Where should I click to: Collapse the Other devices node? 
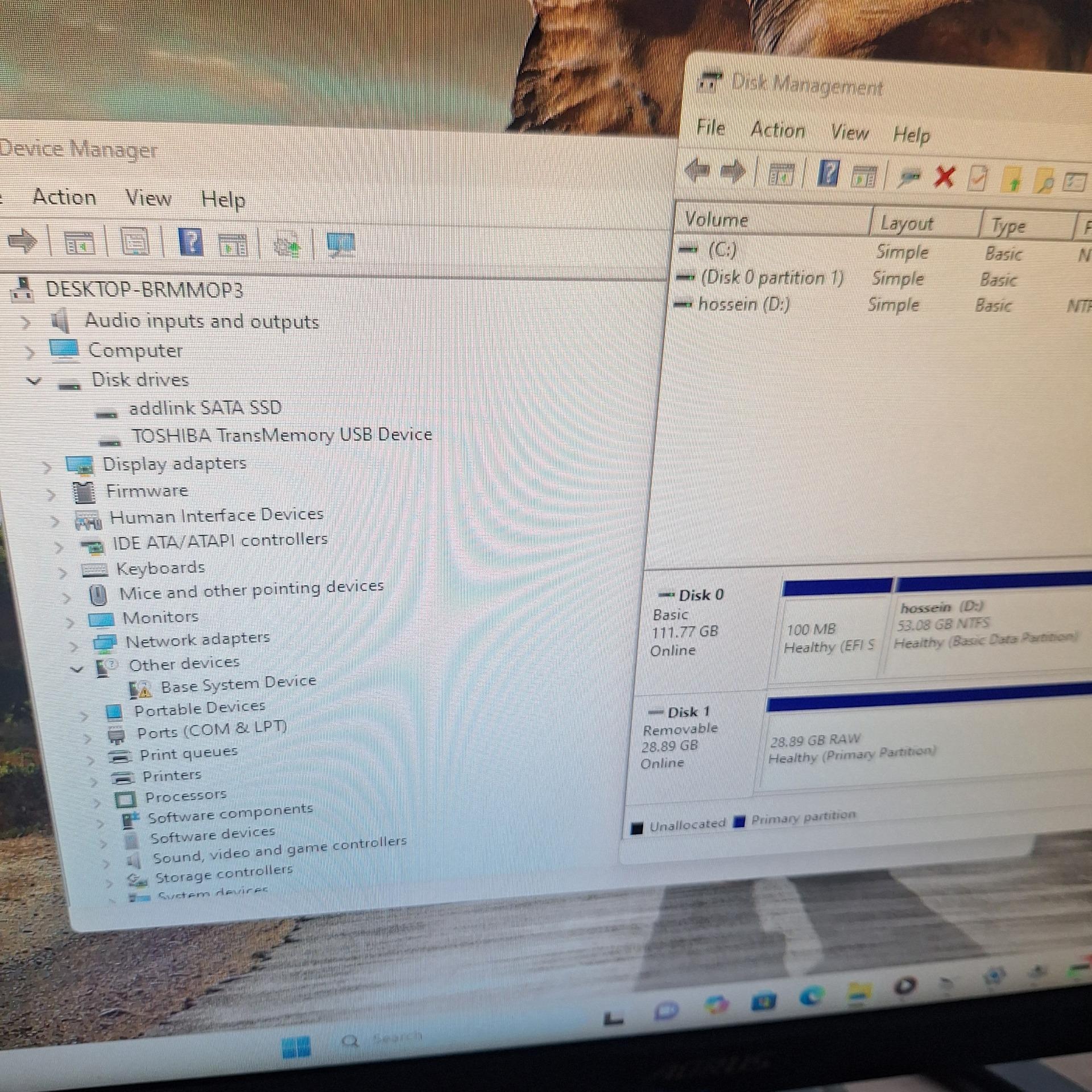77,669
